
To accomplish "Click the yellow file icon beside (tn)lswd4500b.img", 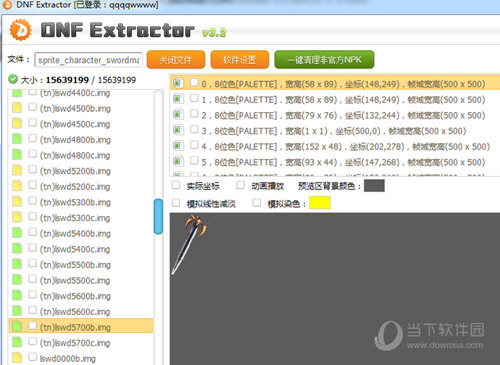I will pyautogui.click(x=17, y=107).
